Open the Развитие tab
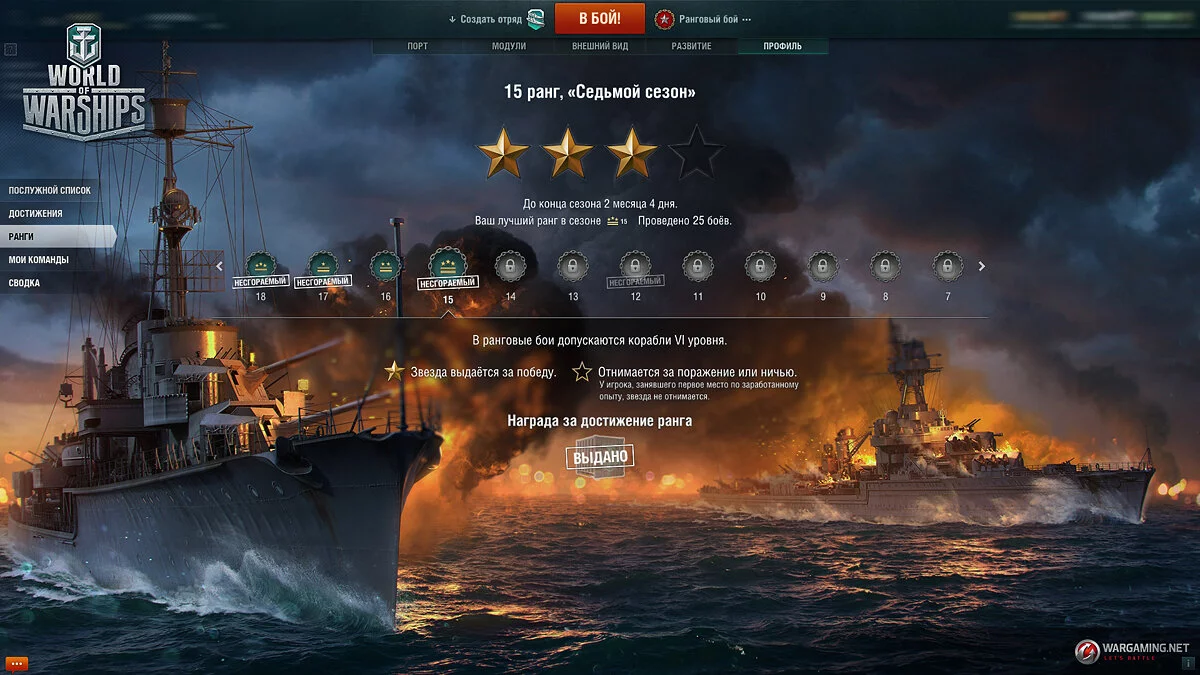This screenshot has width=1200, height=675. click(x=692, y=46)
